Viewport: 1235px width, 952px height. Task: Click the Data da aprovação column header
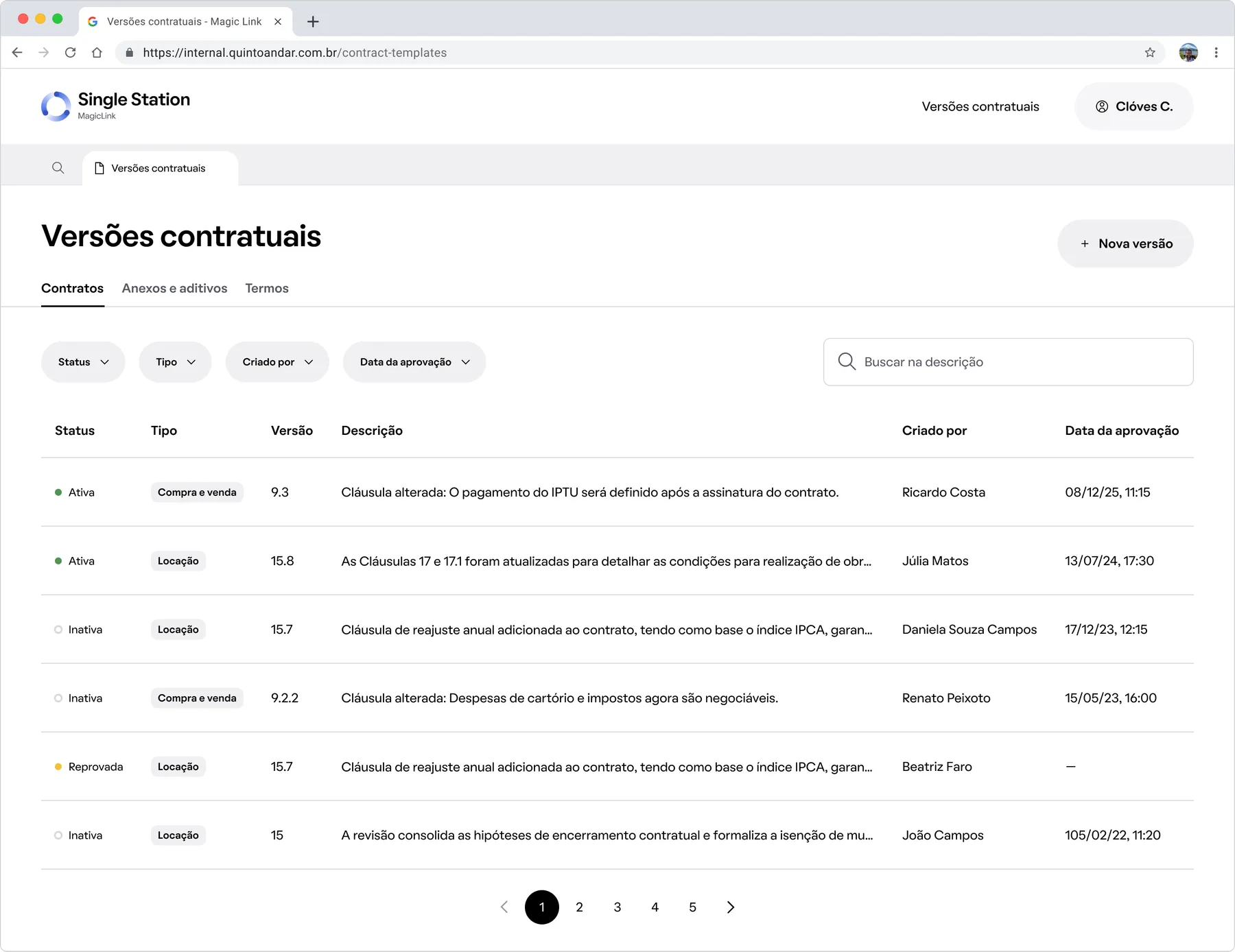(x=1122, y=431)
